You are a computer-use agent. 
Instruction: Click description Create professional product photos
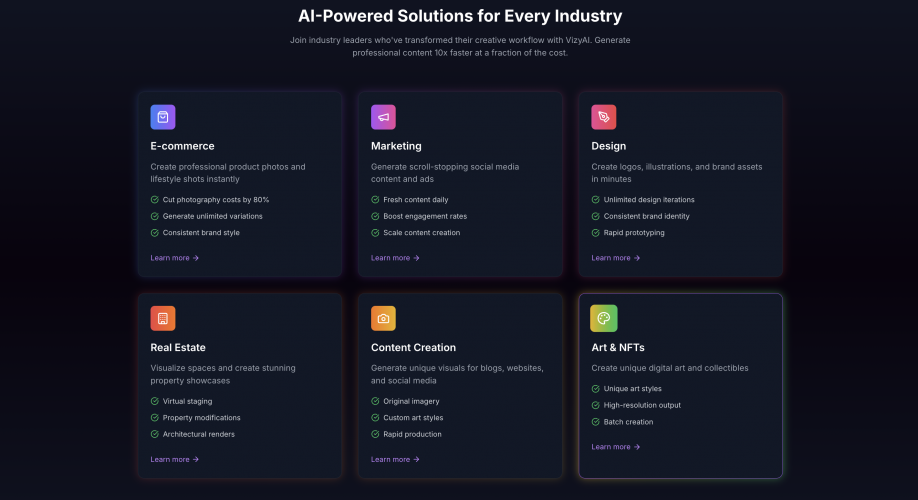(x=228, y=173)
